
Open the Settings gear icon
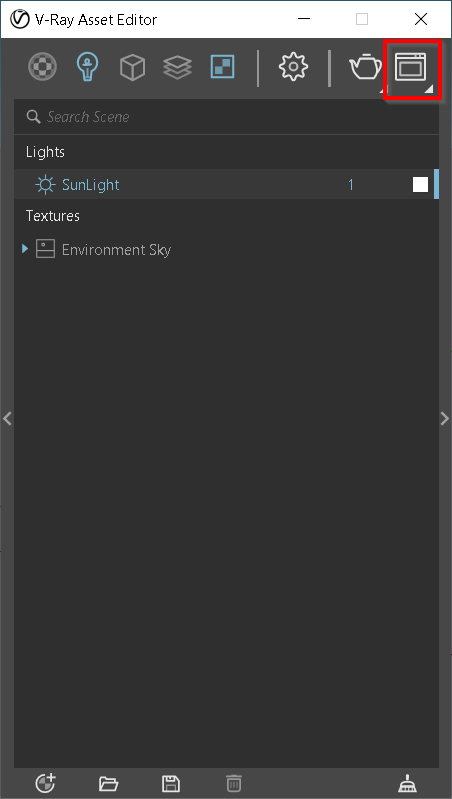click(x=294, y=67)
